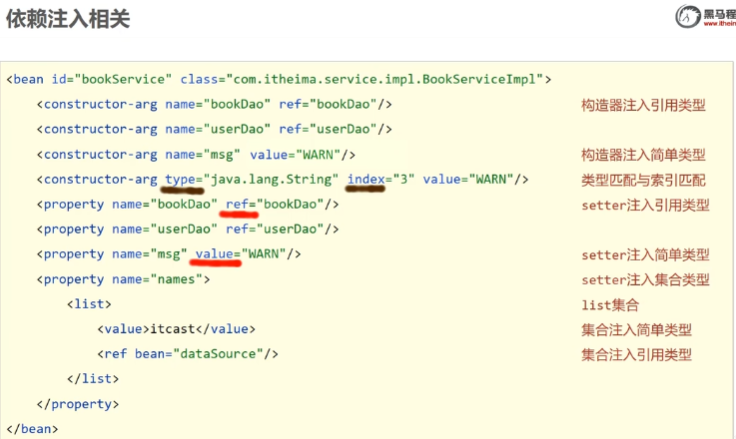This screenshot has height=439, width=736.
Task: Click the red-underlined value= in msg property
Action: coord(218,254)
